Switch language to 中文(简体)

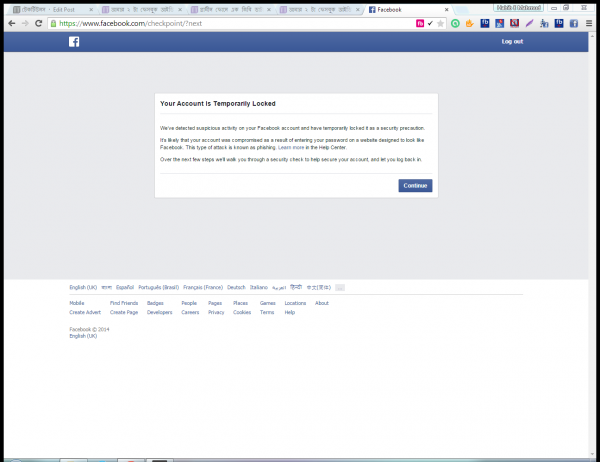click(x=318, y=287)
